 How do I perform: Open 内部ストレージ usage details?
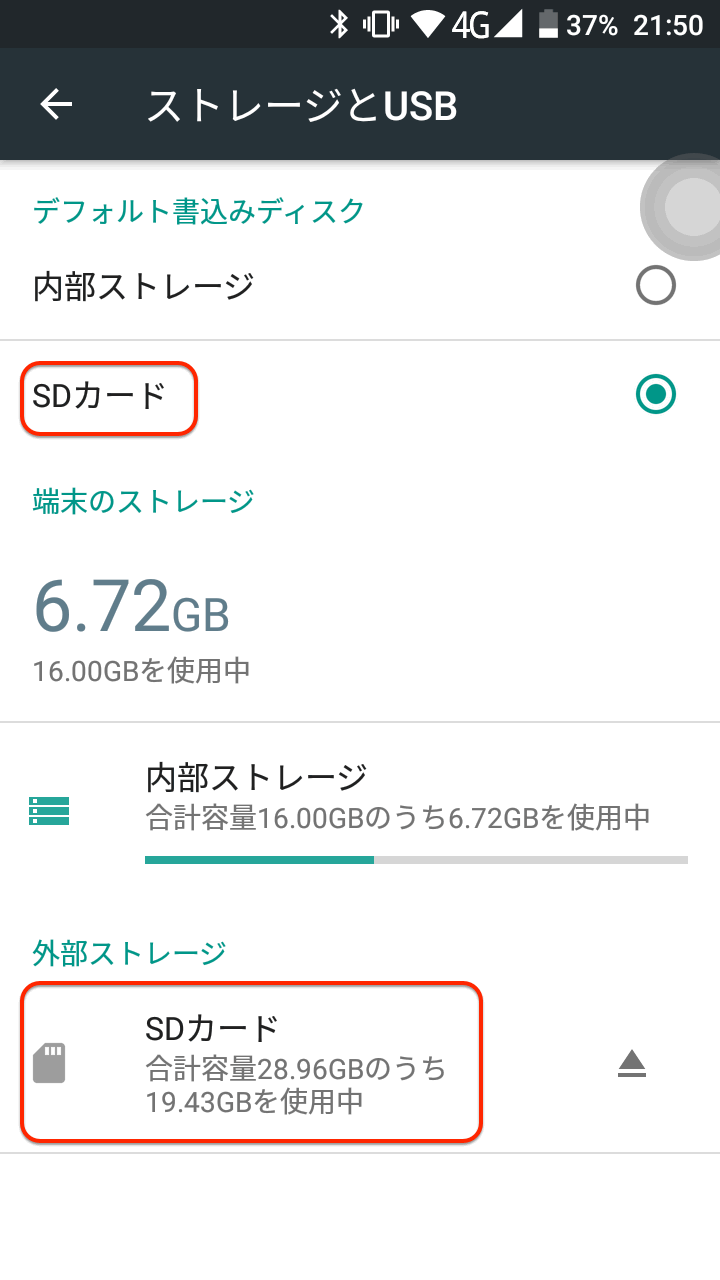pos(398,796)
